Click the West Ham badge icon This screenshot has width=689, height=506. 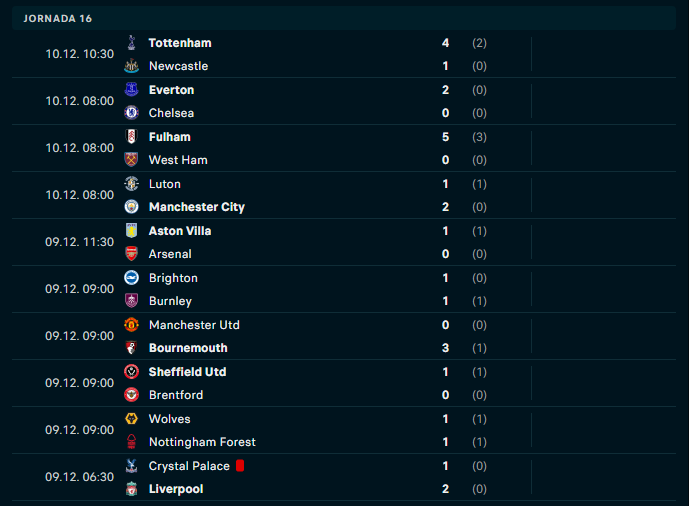coord(131,160)
